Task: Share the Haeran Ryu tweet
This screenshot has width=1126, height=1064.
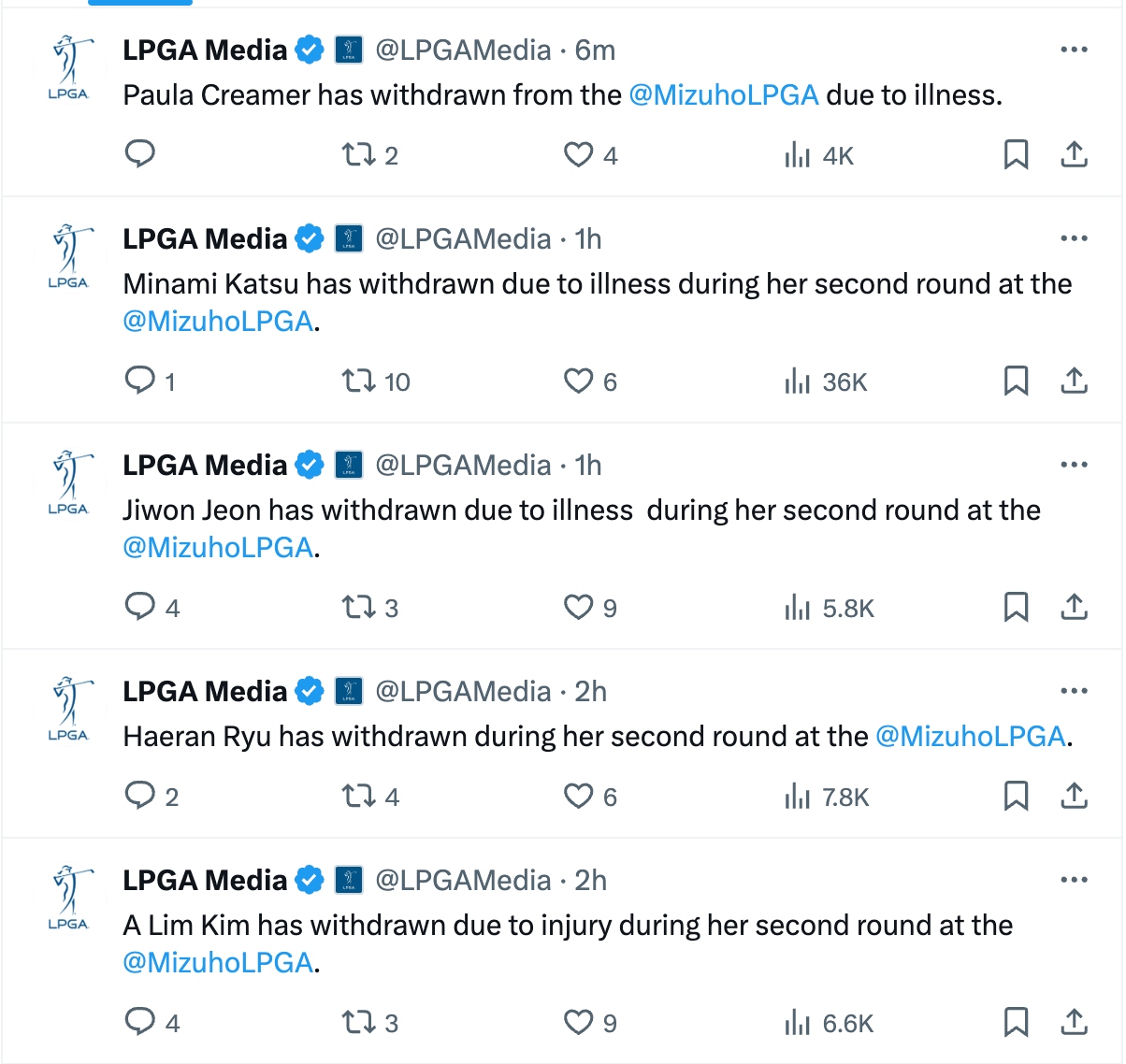Action: click(x=1075, y=796)
